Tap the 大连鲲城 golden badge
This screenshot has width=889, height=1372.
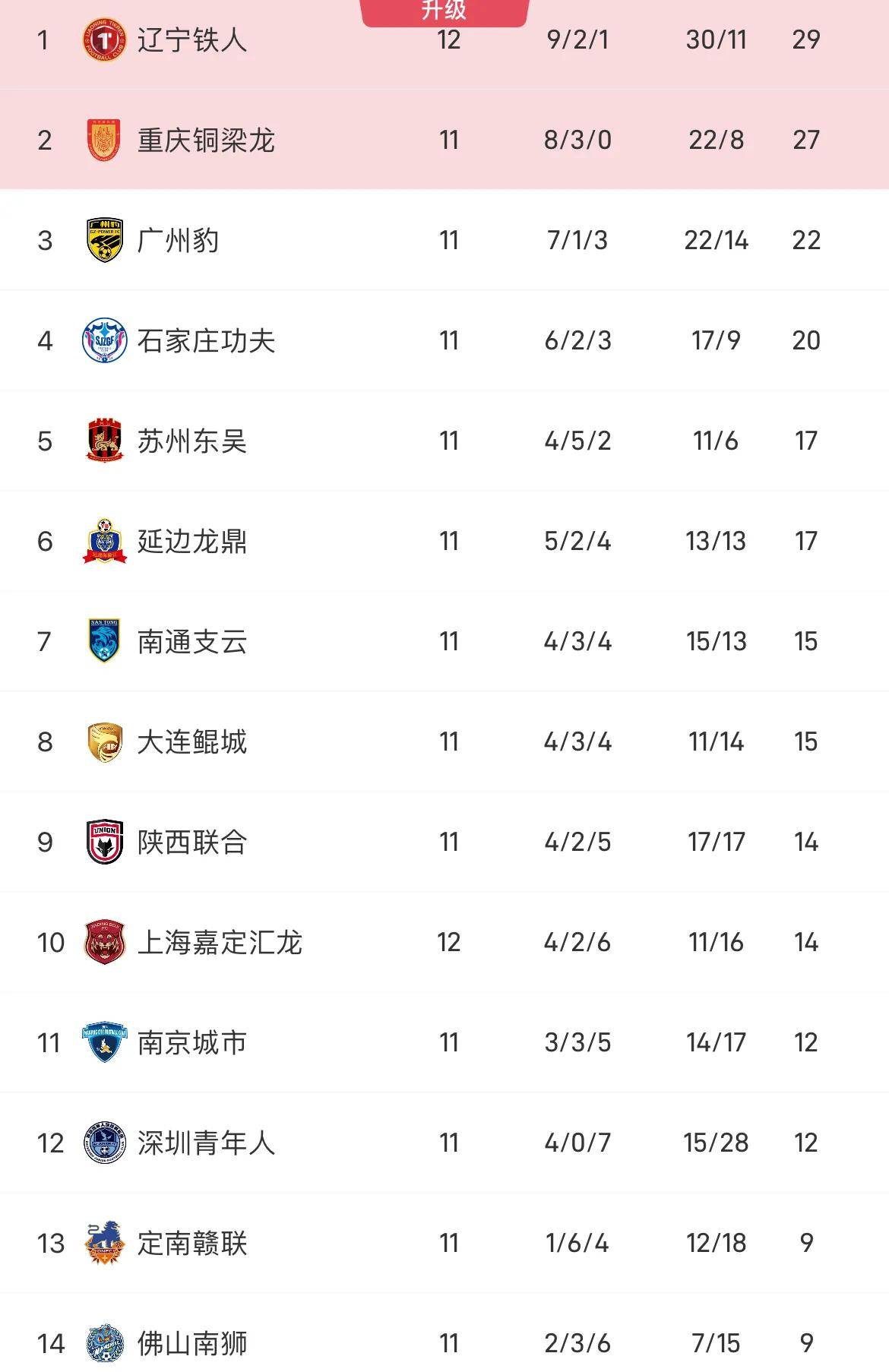tap(104, 742)
